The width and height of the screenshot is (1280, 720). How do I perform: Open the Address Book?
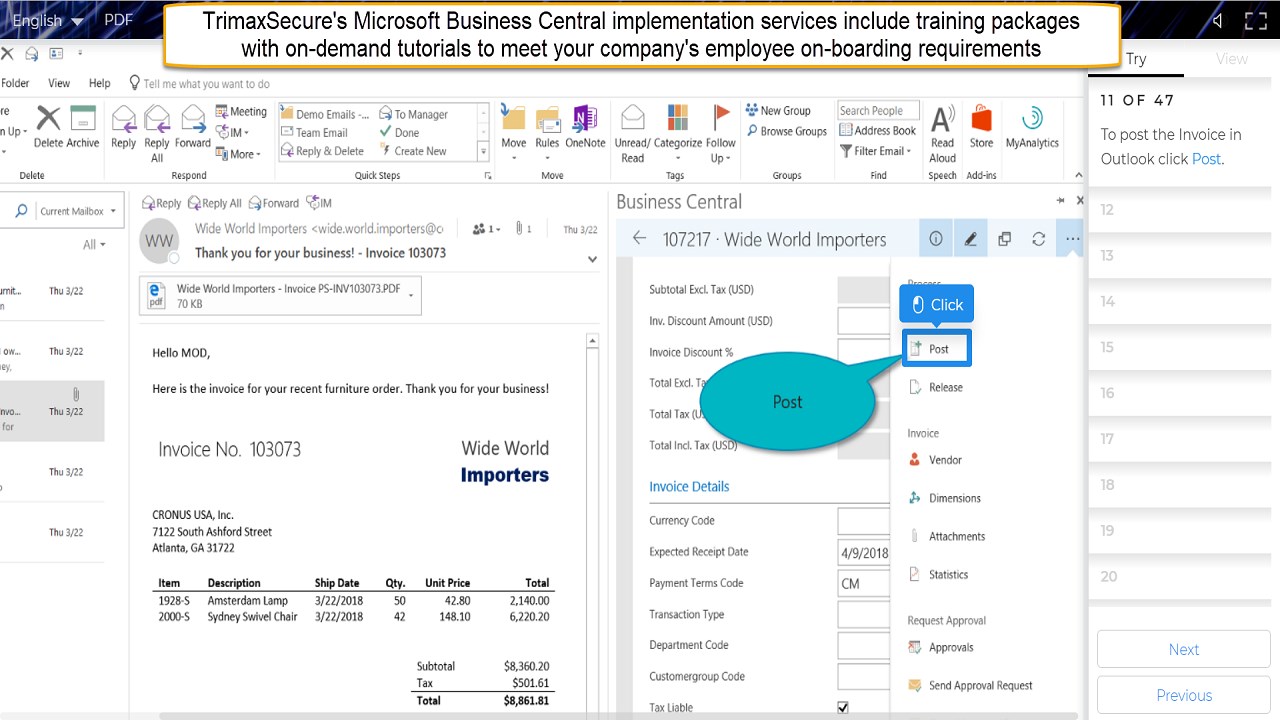[x=877, y=130]
